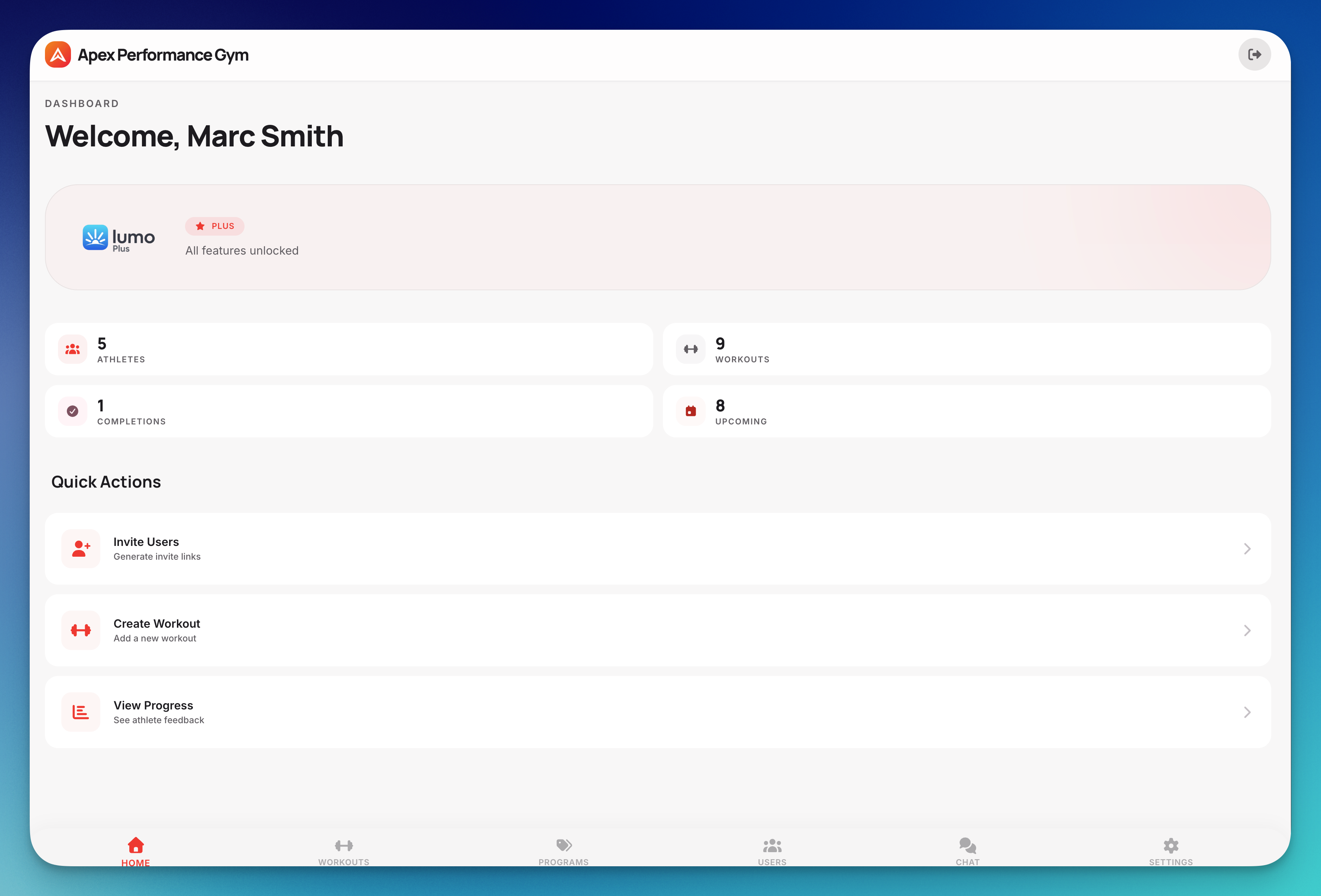
Task: Click the Lumo Plus app logo
Action: click(x=95, y=237)
